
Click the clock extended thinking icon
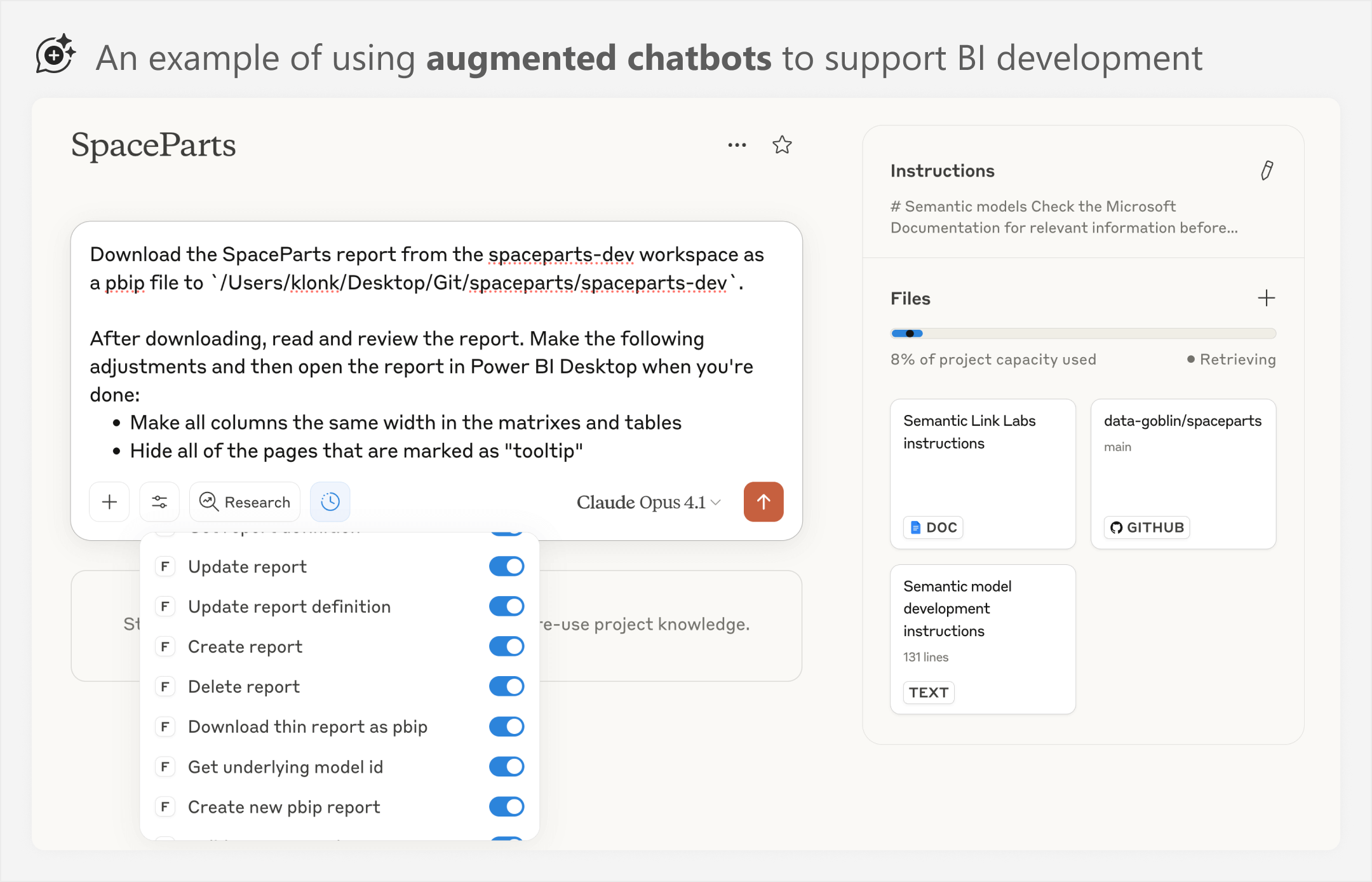point(330,502)
